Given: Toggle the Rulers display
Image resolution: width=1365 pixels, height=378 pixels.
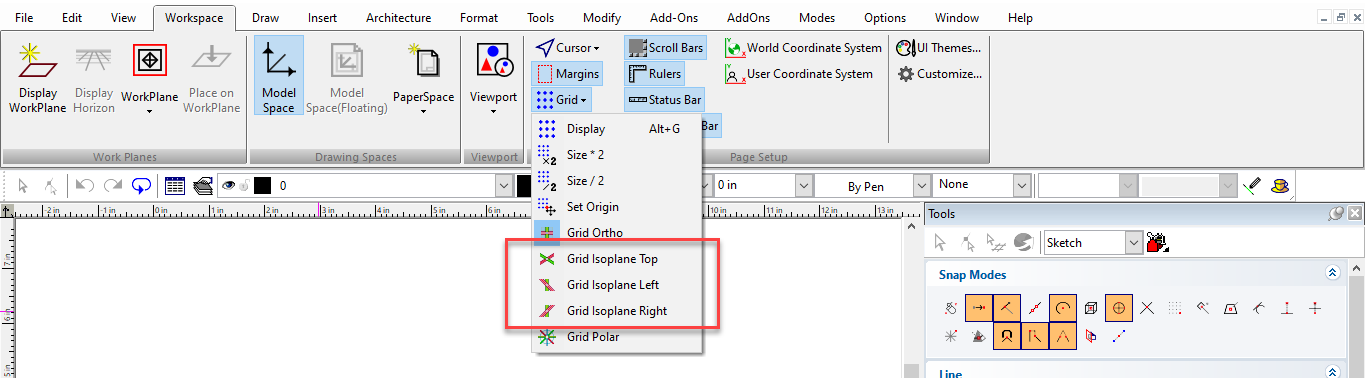Looking at the screenshot, I should click(654, 73).
